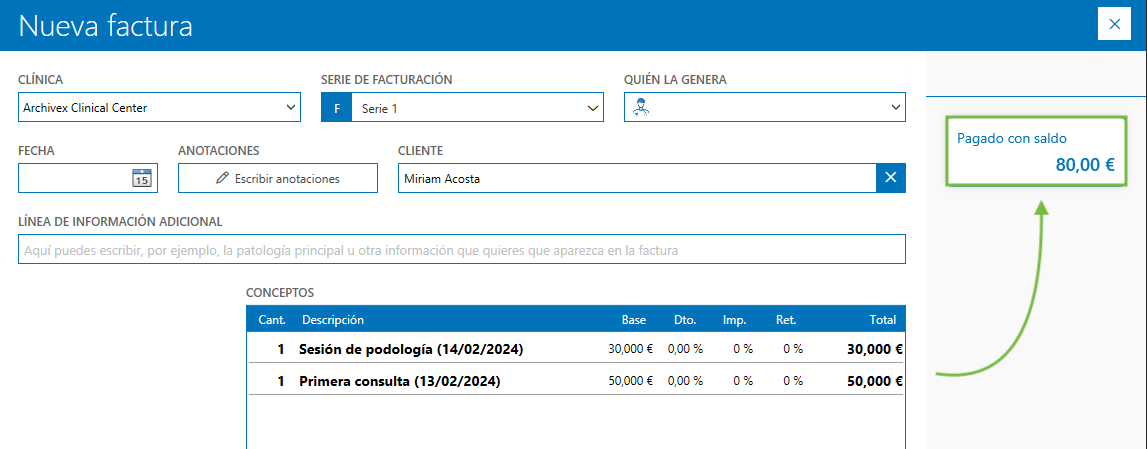The height and width of the screenshot is (449, 1147).
Task: Click the Línea de información adicional field
Action: coord(461,249)
